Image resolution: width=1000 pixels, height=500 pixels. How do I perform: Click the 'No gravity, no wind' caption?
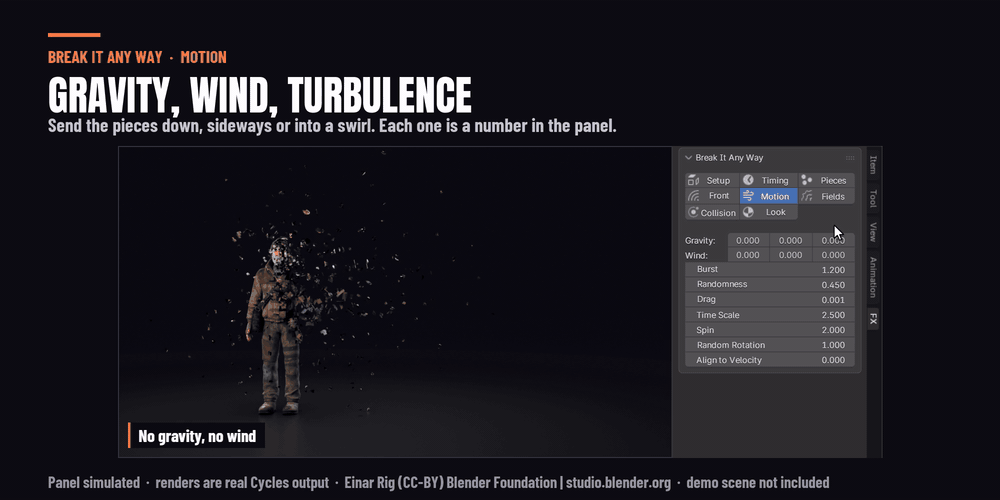pos(196,437)
